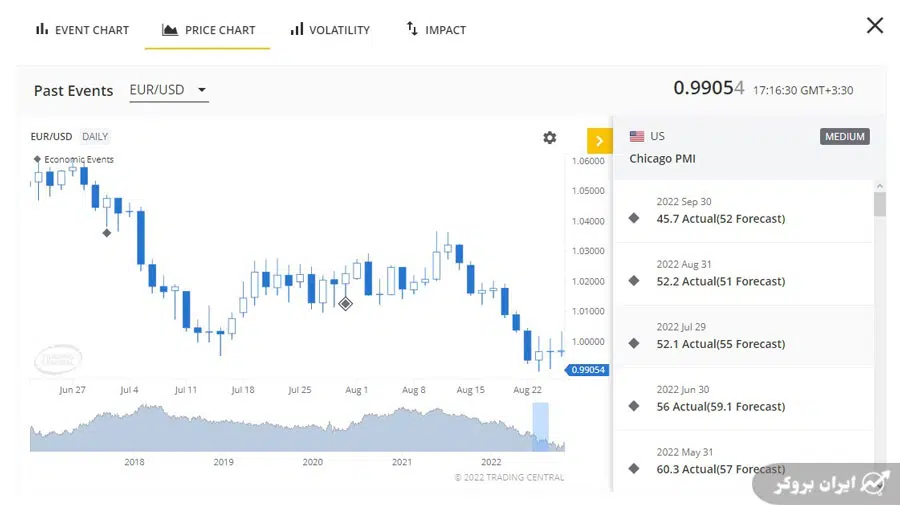900x505 pixels.
Task: Click the diamond icon for 2022 Jun 30
Action: tap(633, 406)
